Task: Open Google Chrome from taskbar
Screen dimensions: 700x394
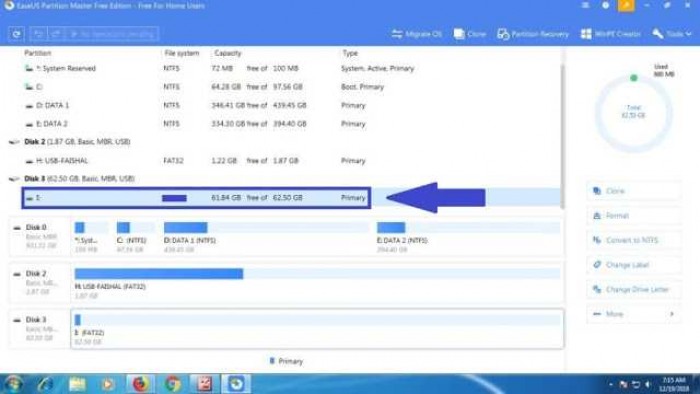Action: point(172,384)
